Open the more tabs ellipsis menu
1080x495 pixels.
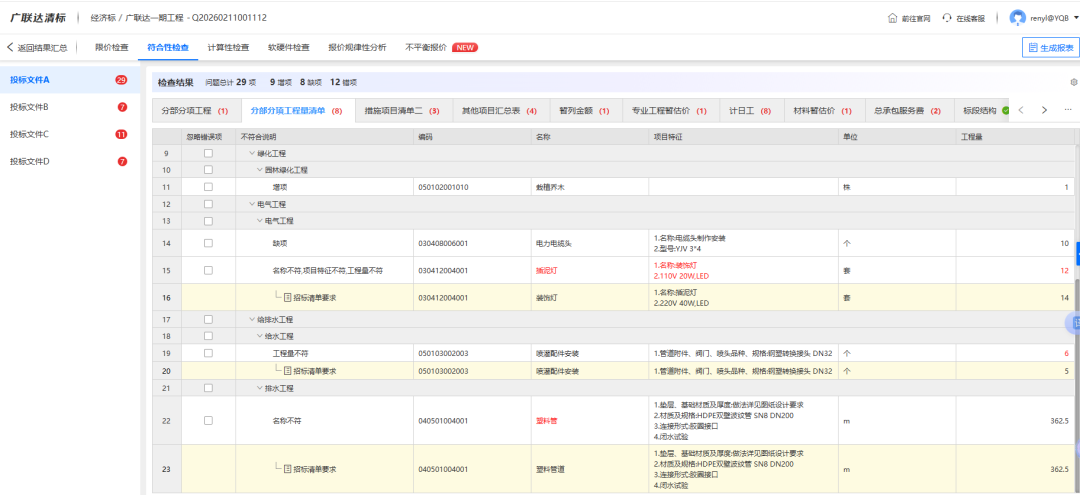[1067, 110]
